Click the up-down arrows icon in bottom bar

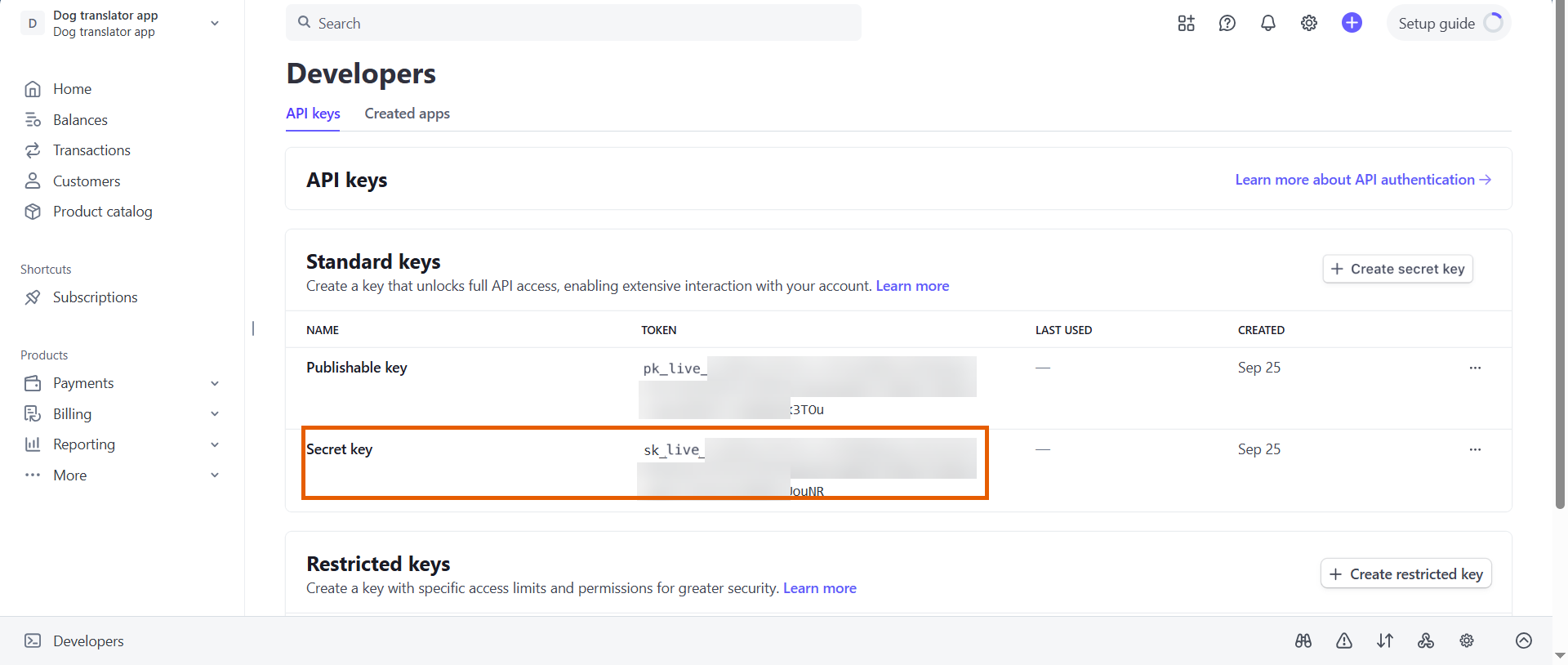[1385, 640]
